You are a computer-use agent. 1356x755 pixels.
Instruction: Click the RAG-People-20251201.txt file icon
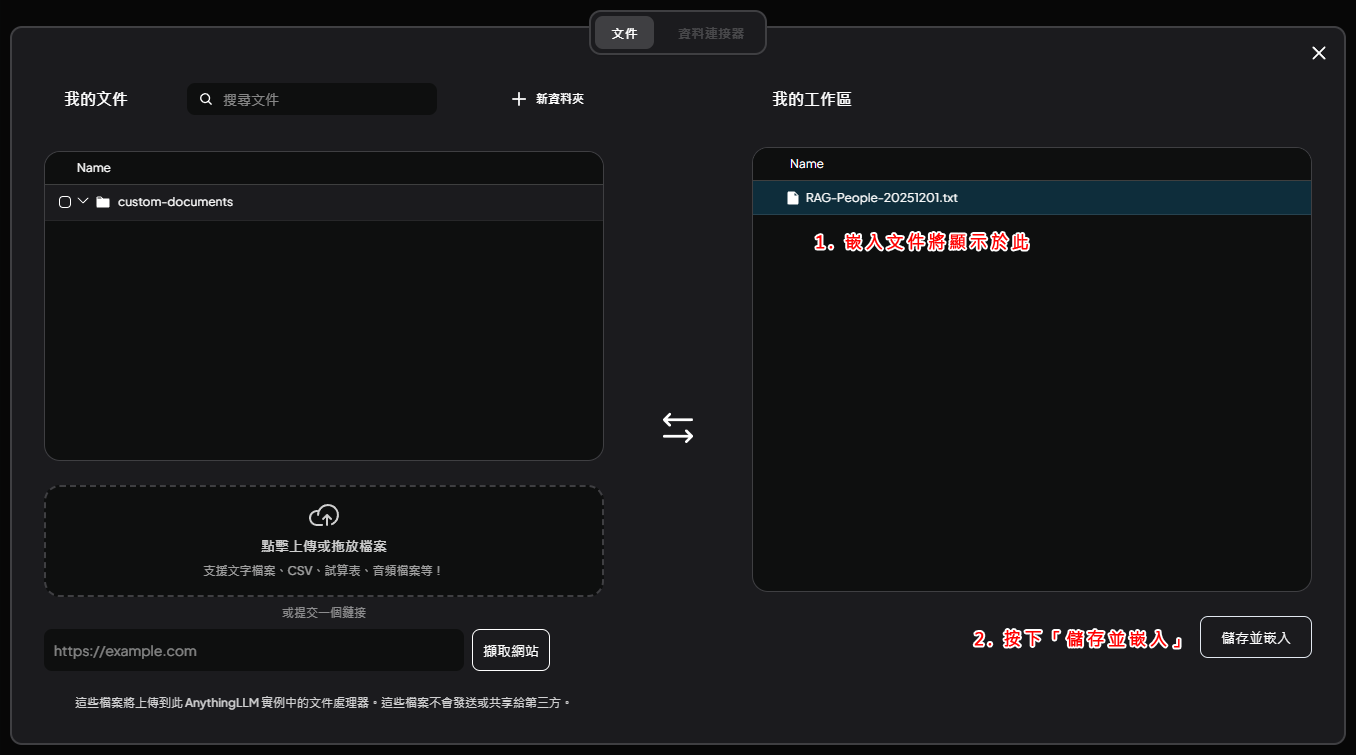[x=793, y=198]
